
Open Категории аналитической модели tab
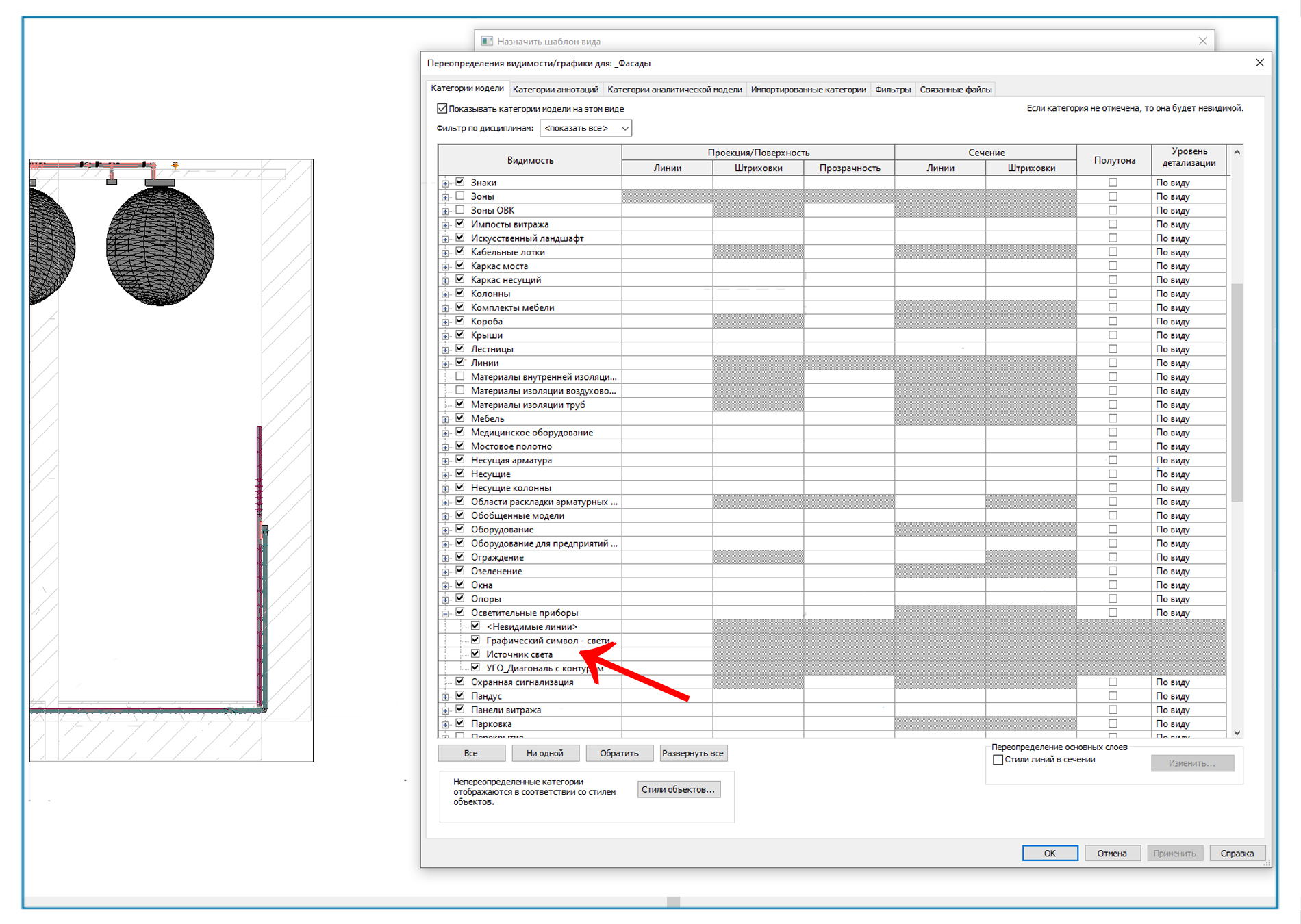[x=674, y=89]
